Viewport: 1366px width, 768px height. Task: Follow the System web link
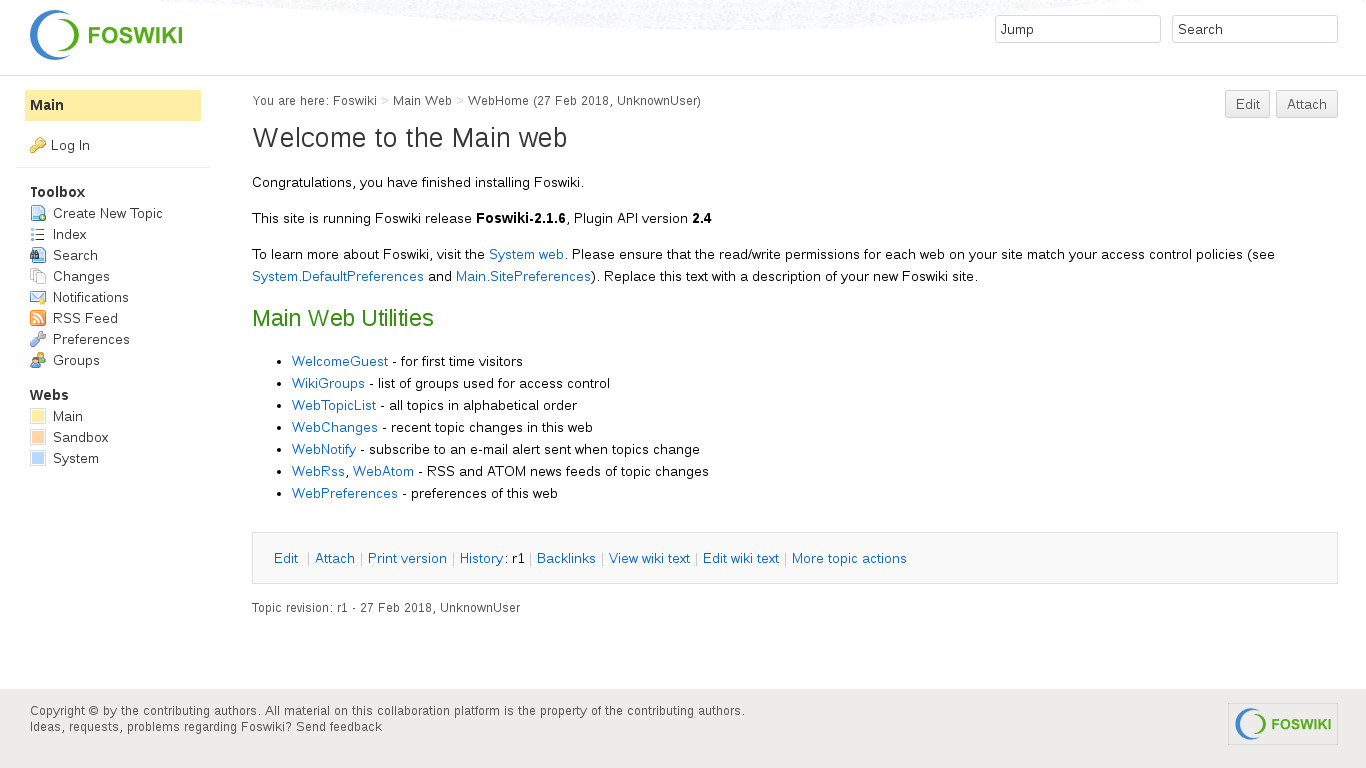[526, 254]
